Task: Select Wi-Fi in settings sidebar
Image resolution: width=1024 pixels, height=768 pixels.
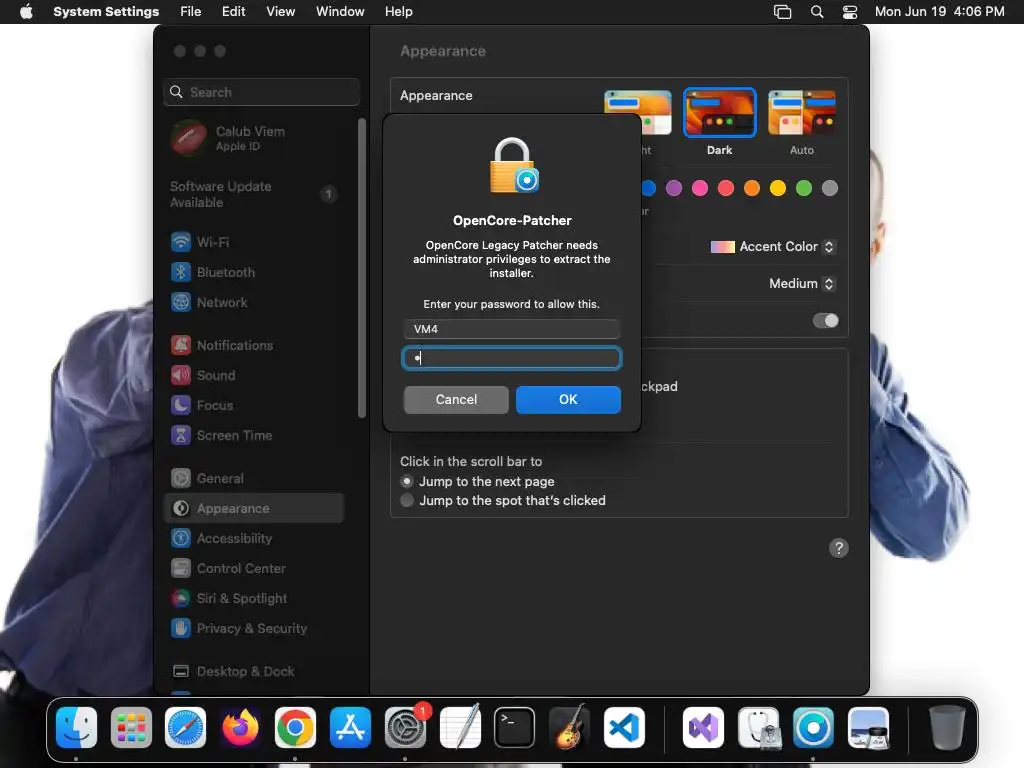Action: [254, 242]
